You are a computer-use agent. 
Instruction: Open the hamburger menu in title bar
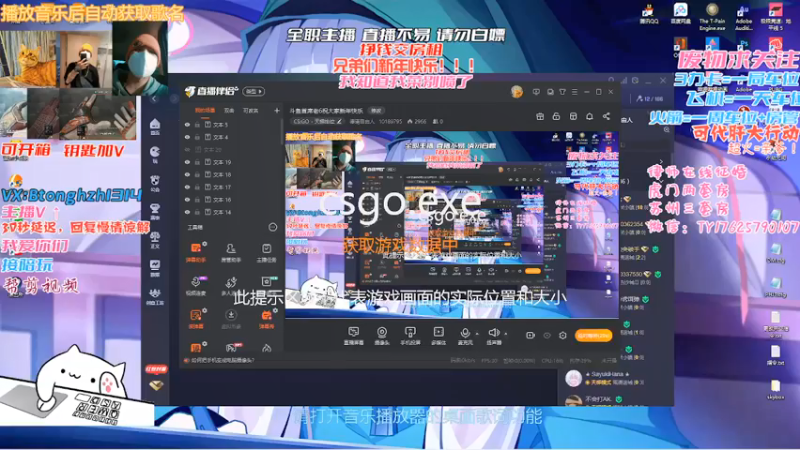574,92
